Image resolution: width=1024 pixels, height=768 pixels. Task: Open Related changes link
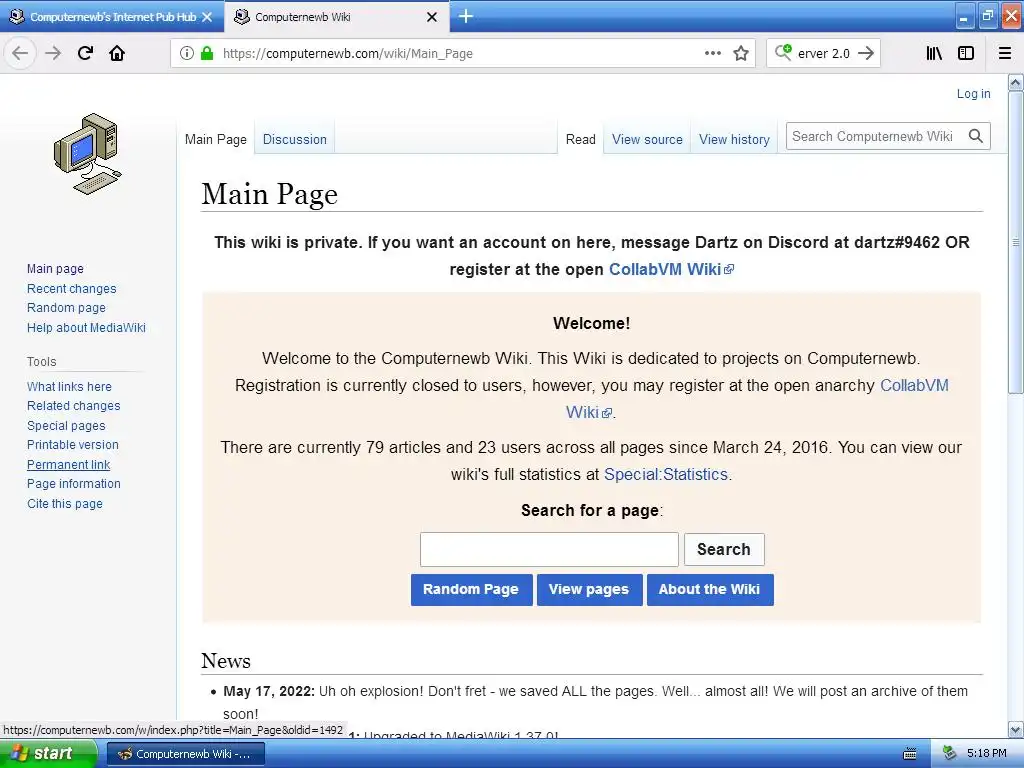click(74, 406)
